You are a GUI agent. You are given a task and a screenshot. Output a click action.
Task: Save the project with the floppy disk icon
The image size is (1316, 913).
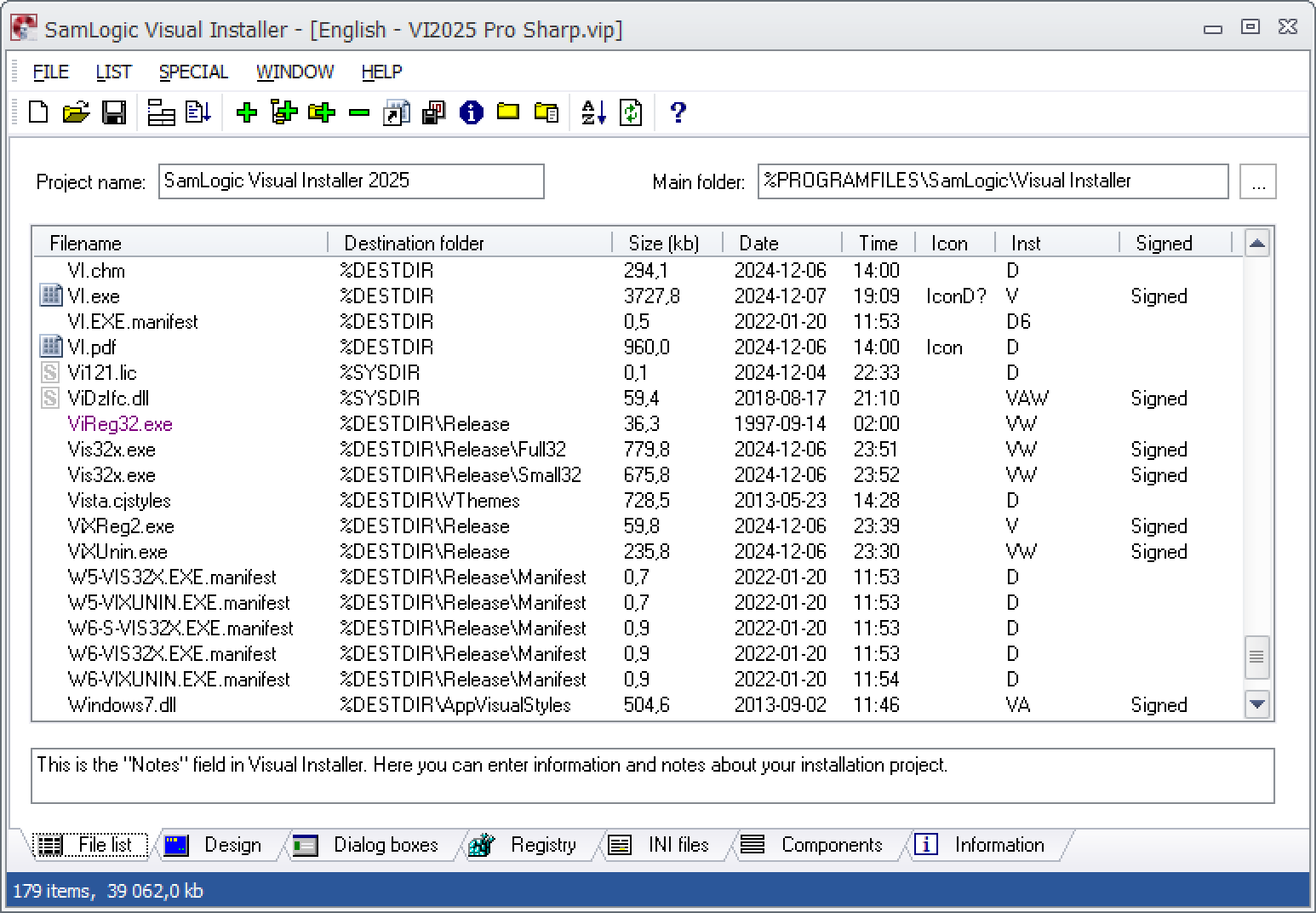pos(114,112)
